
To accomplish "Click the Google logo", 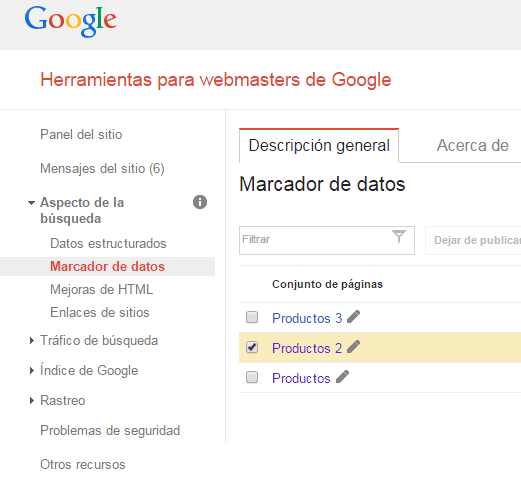I will [71, 21].
